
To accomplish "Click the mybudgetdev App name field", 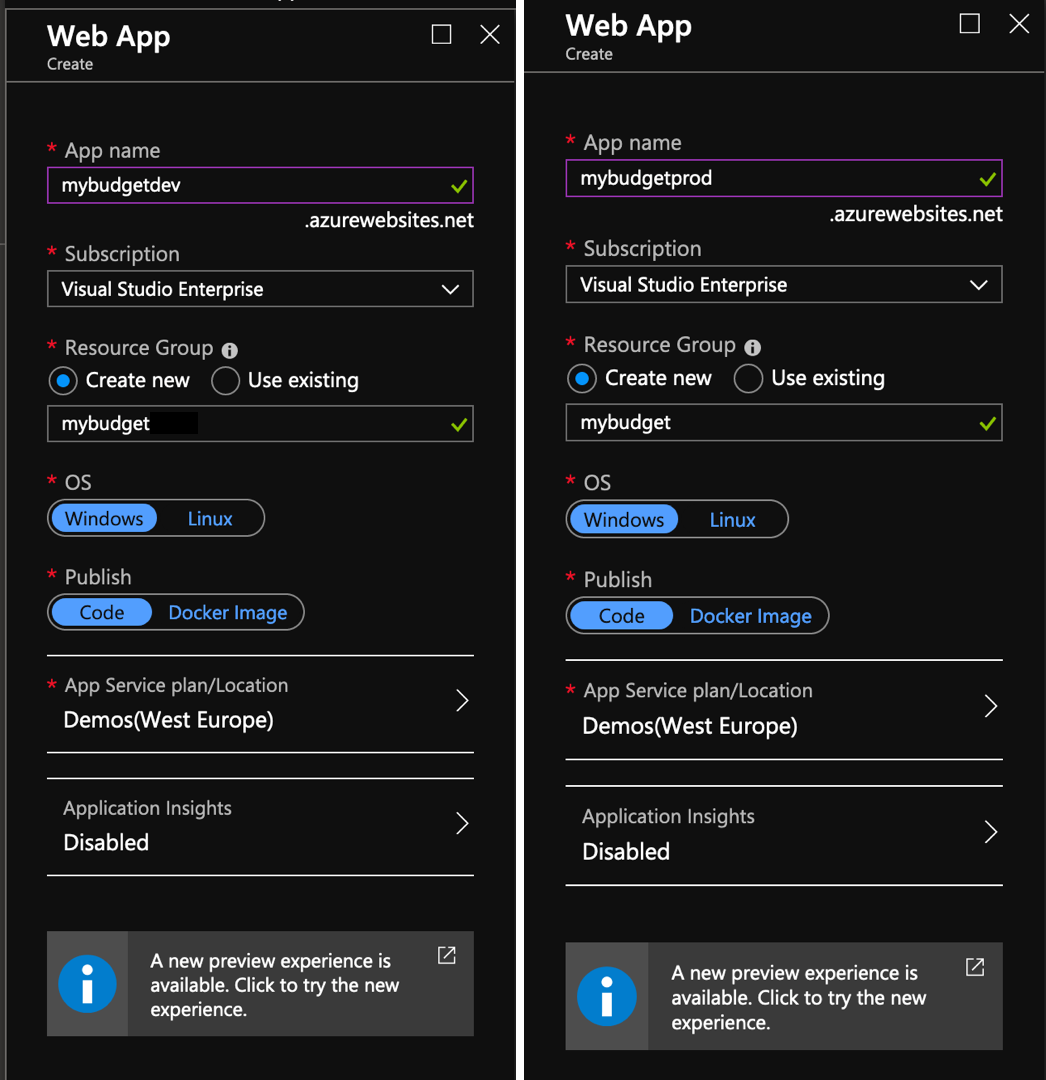I will tap(250, 185).
